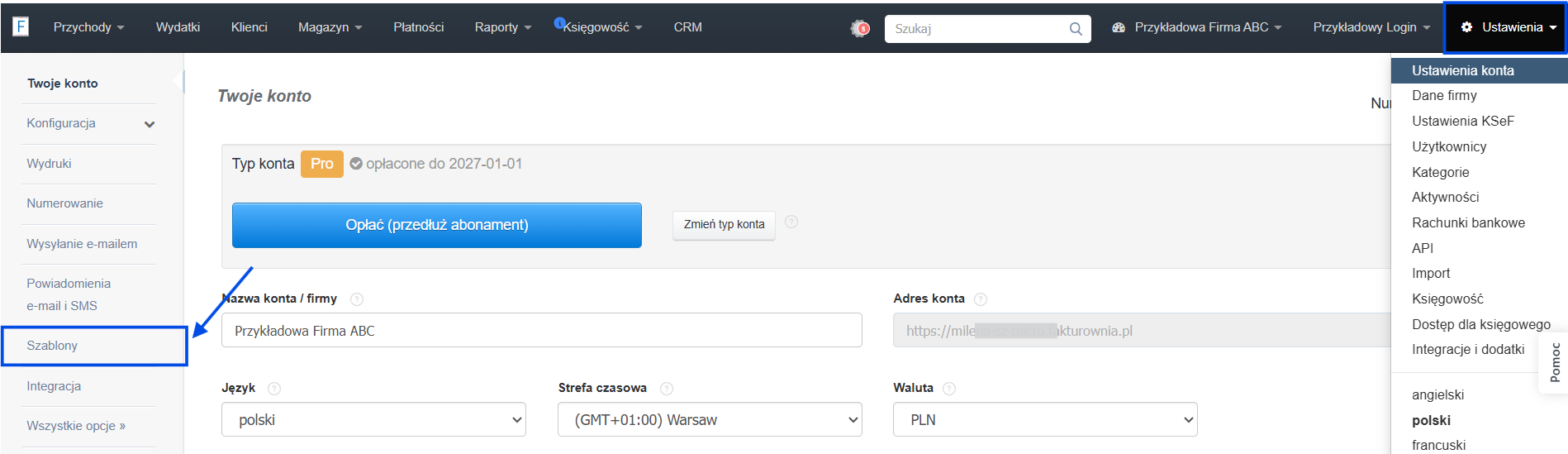The height and width of the screenshot is (454, 1568).
Task: Click the info badge on Księgowość menu
Action: point(559,22)
